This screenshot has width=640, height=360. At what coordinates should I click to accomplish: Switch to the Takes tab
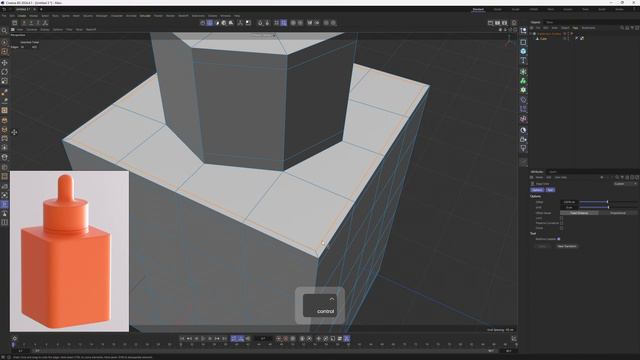click(x=550, y=22)
